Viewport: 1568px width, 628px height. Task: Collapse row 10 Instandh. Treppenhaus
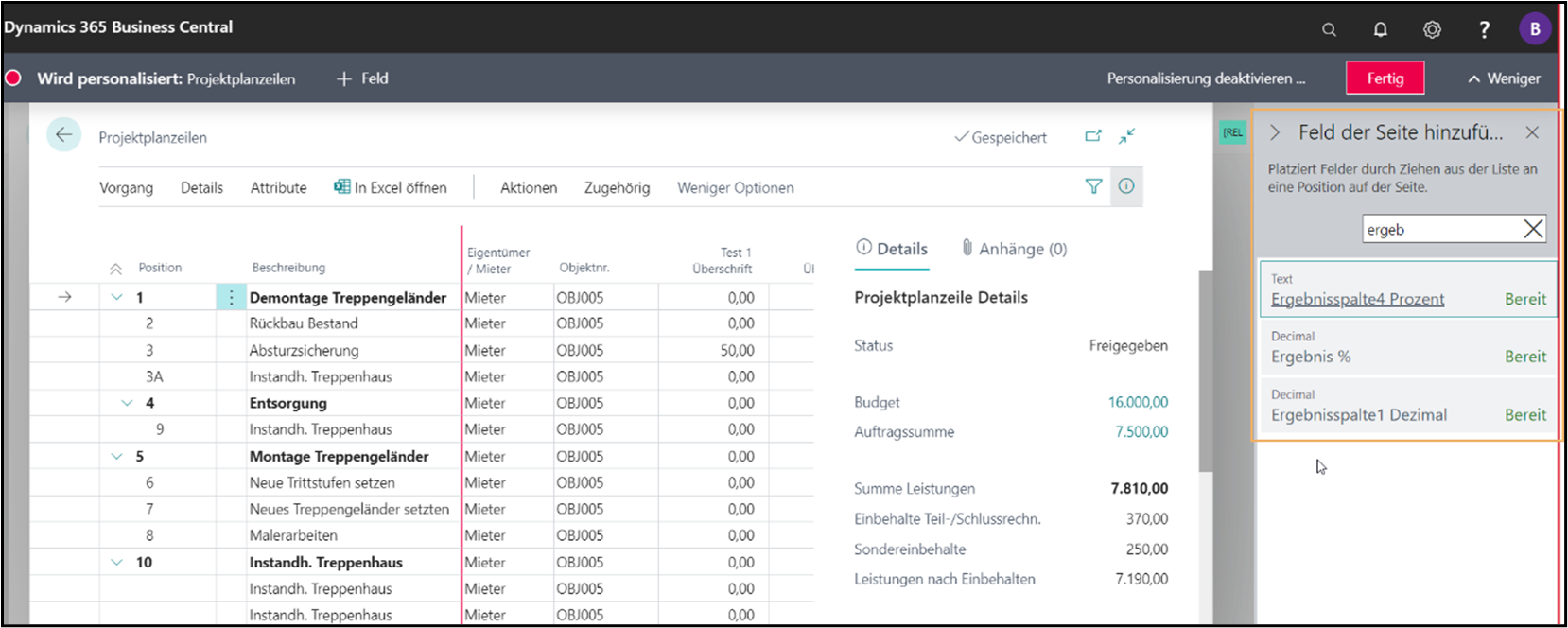pyautogui.click(x=116, y=562)
